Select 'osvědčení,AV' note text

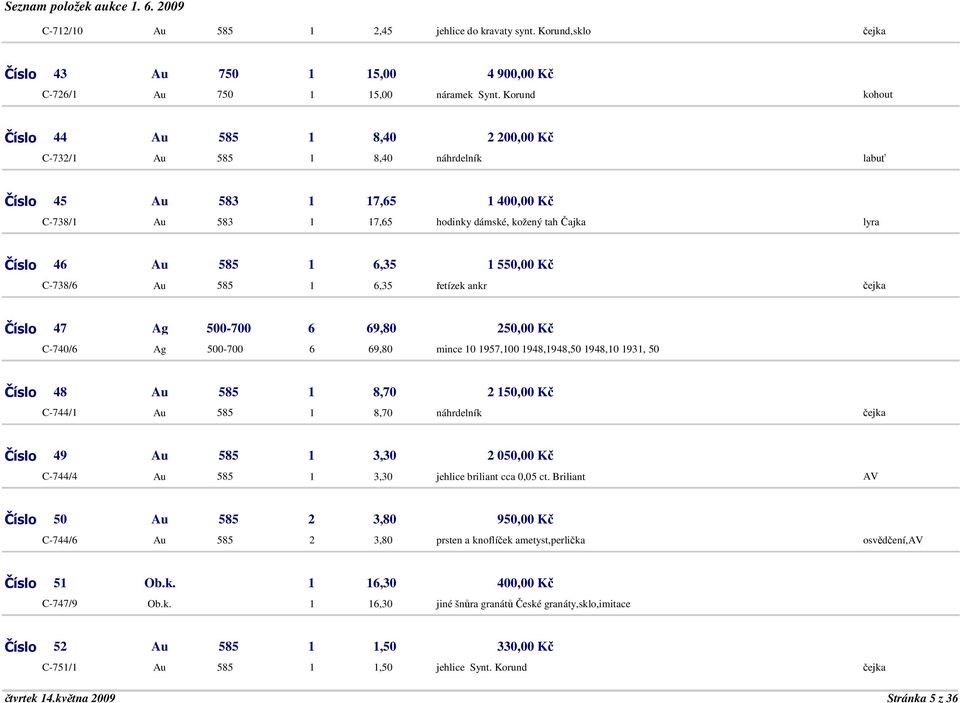click(x=892, y=541)
